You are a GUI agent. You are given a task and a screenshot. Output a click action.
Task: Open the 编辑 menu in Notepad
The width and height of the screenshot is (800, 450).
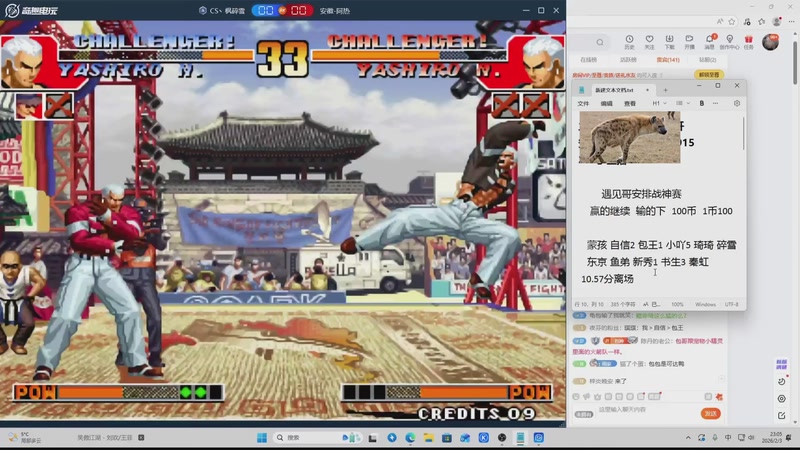pos(606,104)
